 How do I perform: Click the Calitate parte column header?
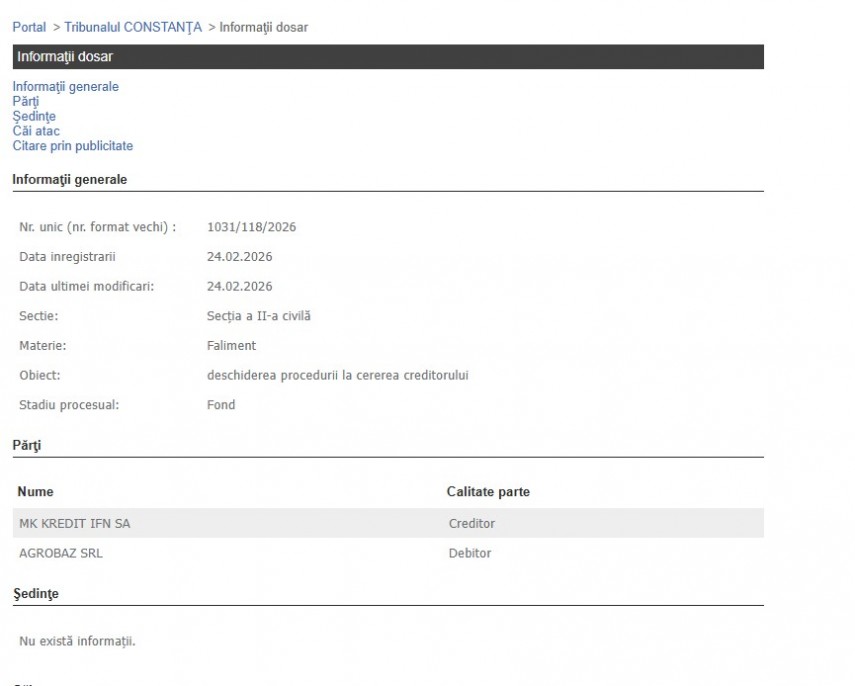[488, 492]
